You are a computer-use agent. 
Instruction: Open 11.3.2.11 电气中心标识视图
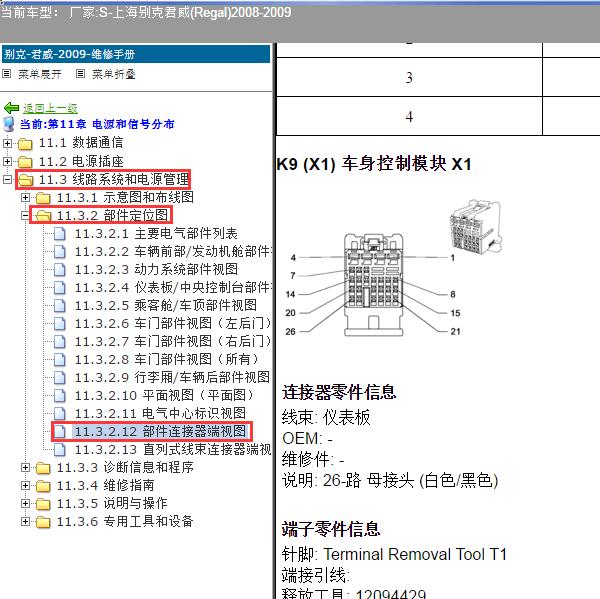click(160, 413)
